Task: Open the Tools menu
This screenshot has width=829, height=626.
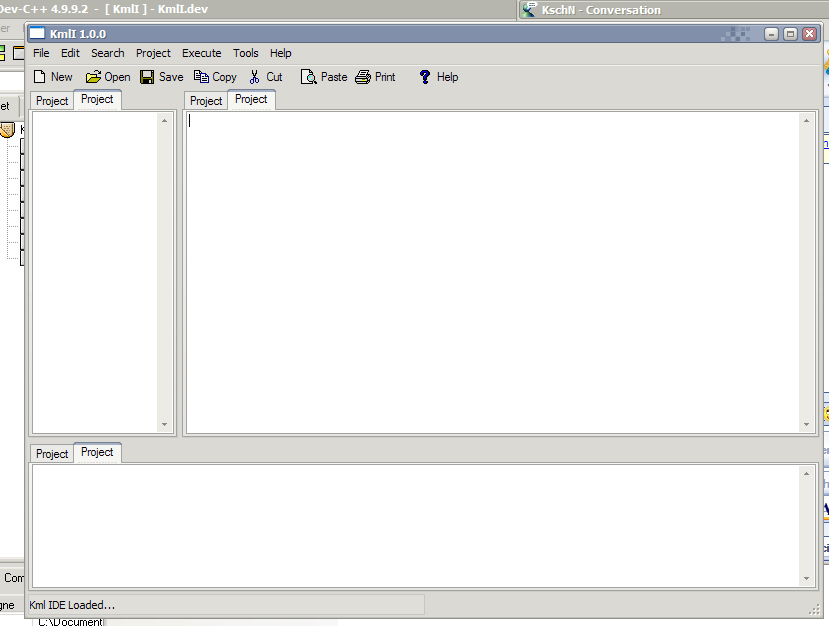Action: [246, 53]
